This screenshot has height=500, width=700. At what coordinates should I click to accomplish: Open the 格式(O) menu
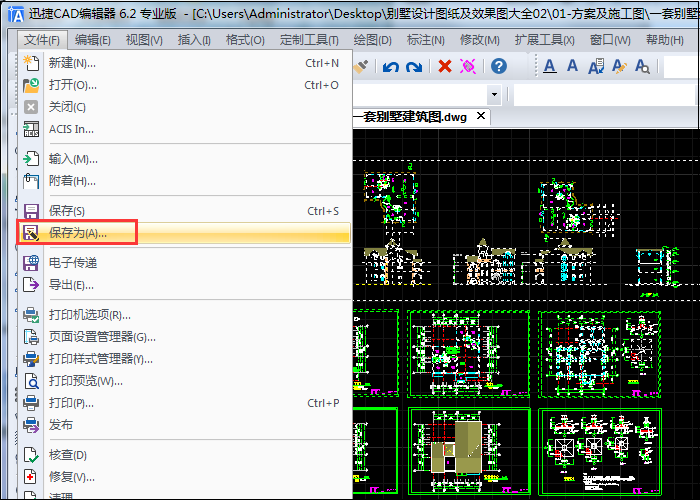[x=245, y=40]
